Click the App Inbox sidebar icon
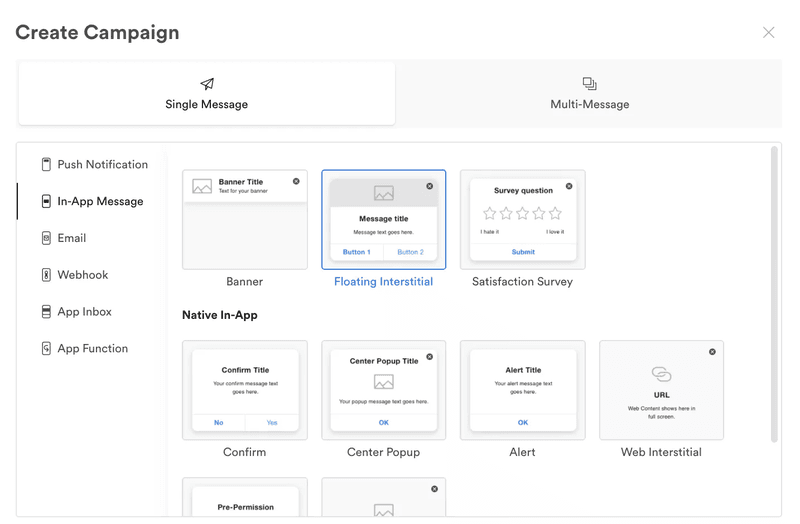The width and height of the screenshot is (800, 524). tap(46, 312)
